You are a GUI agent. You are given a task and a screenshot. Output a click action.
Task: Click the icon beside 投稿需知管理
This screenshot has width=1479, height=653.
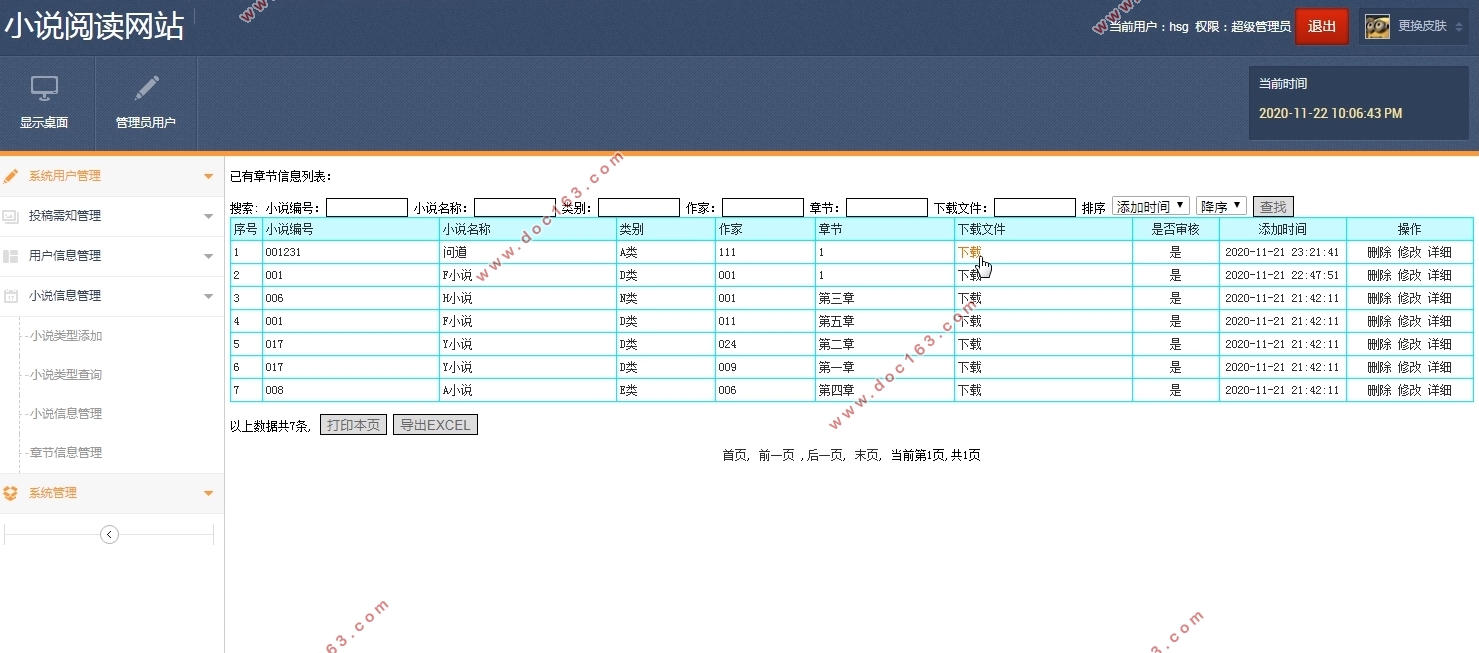tap(11, 216)
